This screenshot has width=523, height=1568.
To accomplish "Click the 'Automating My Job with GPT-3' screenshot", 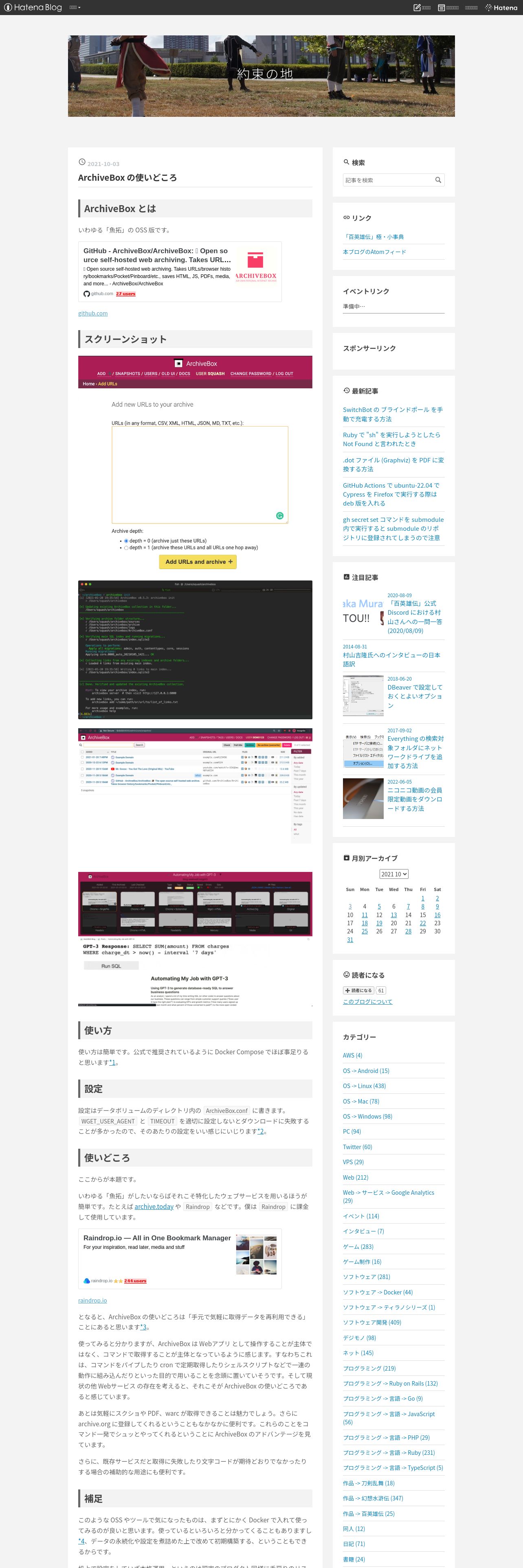I will [x=195, y=939].
